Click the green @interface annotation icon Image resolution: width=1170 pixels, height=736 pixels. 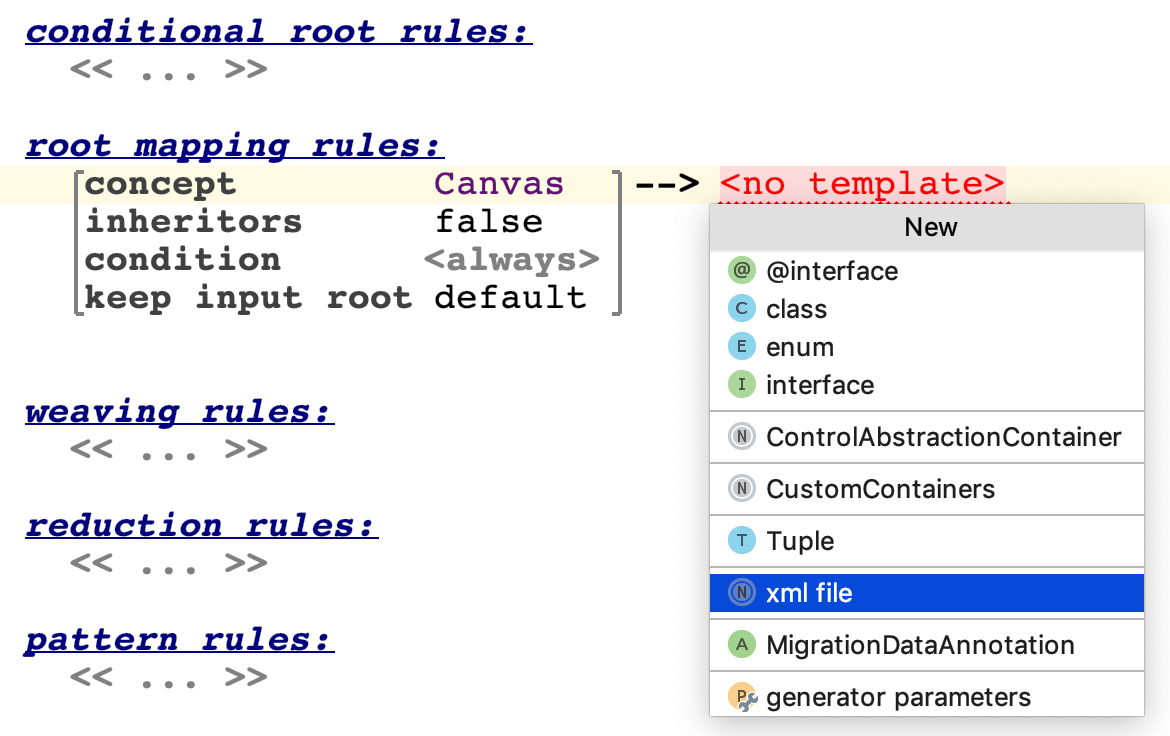click(741, 271)
